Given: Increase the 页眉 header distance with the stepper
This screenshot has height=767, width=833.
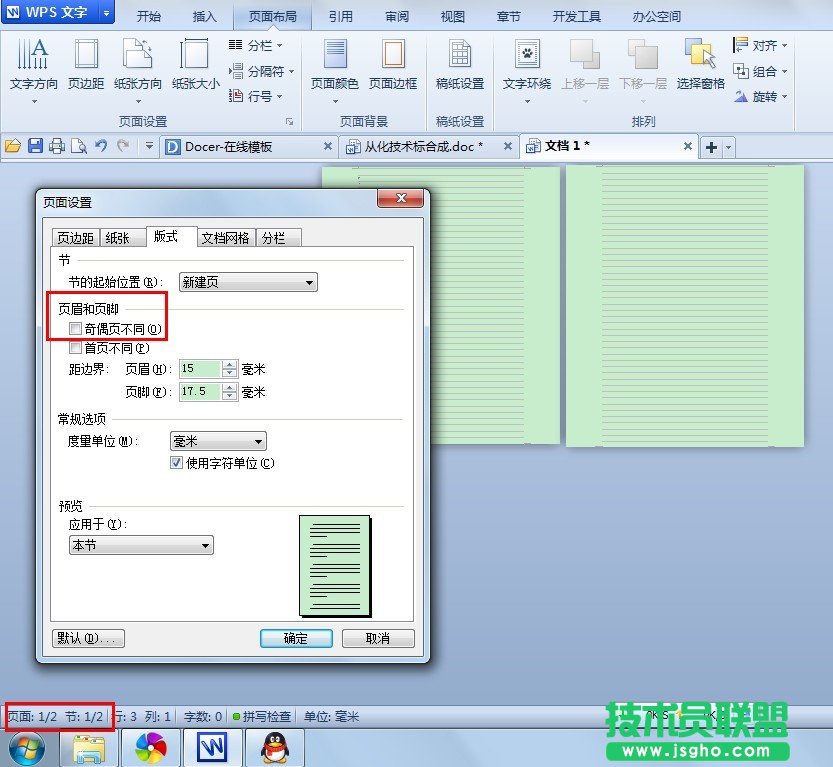Looking at the screenshot, I should (231, 364).
